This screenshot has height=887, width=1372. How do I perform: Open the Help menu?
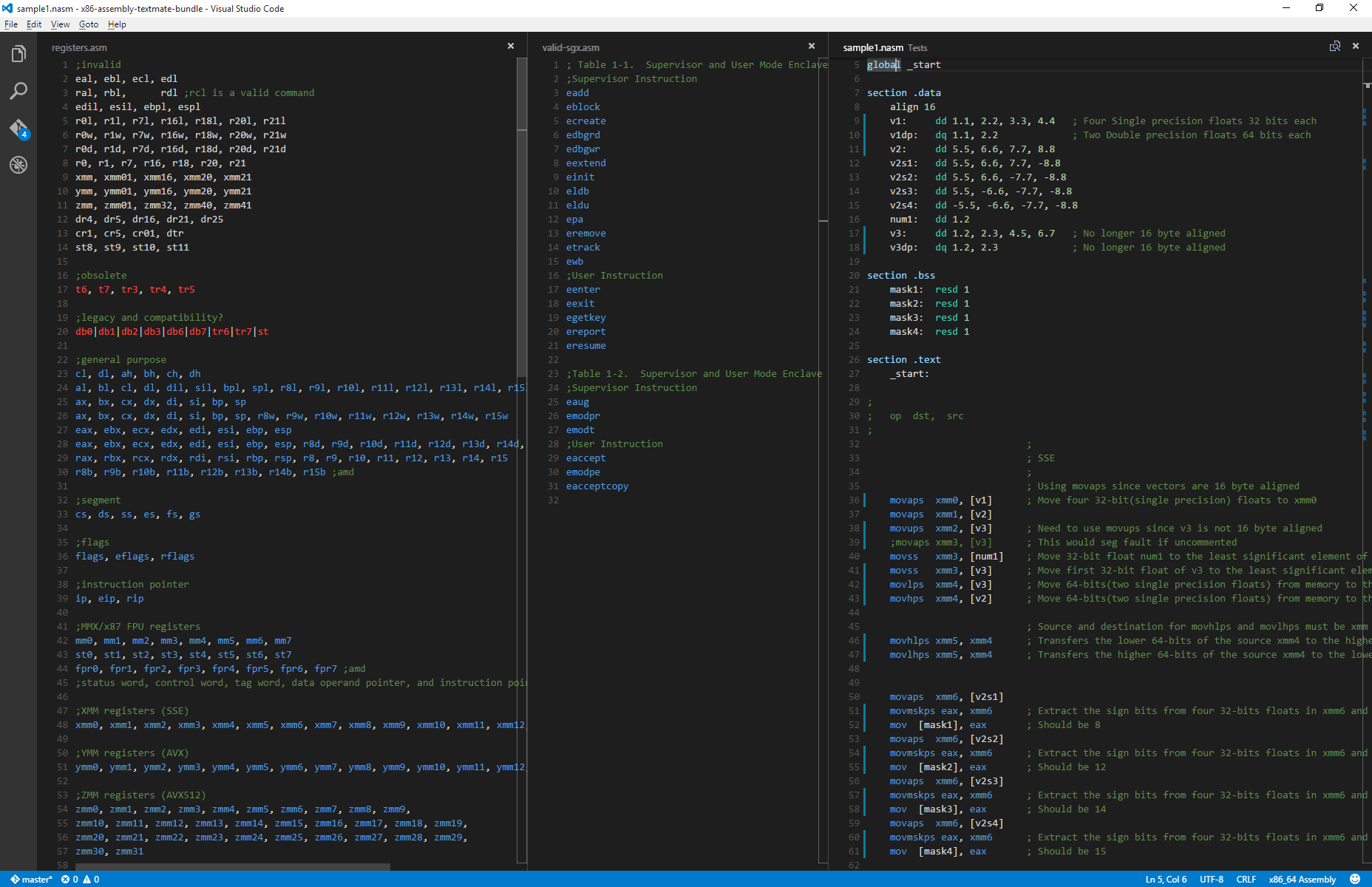click(x=117, y=24)
